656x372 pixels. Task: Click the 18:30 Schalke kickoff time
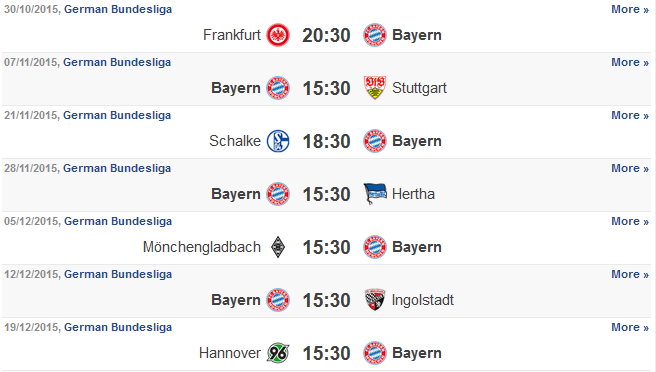coord(326,141)
